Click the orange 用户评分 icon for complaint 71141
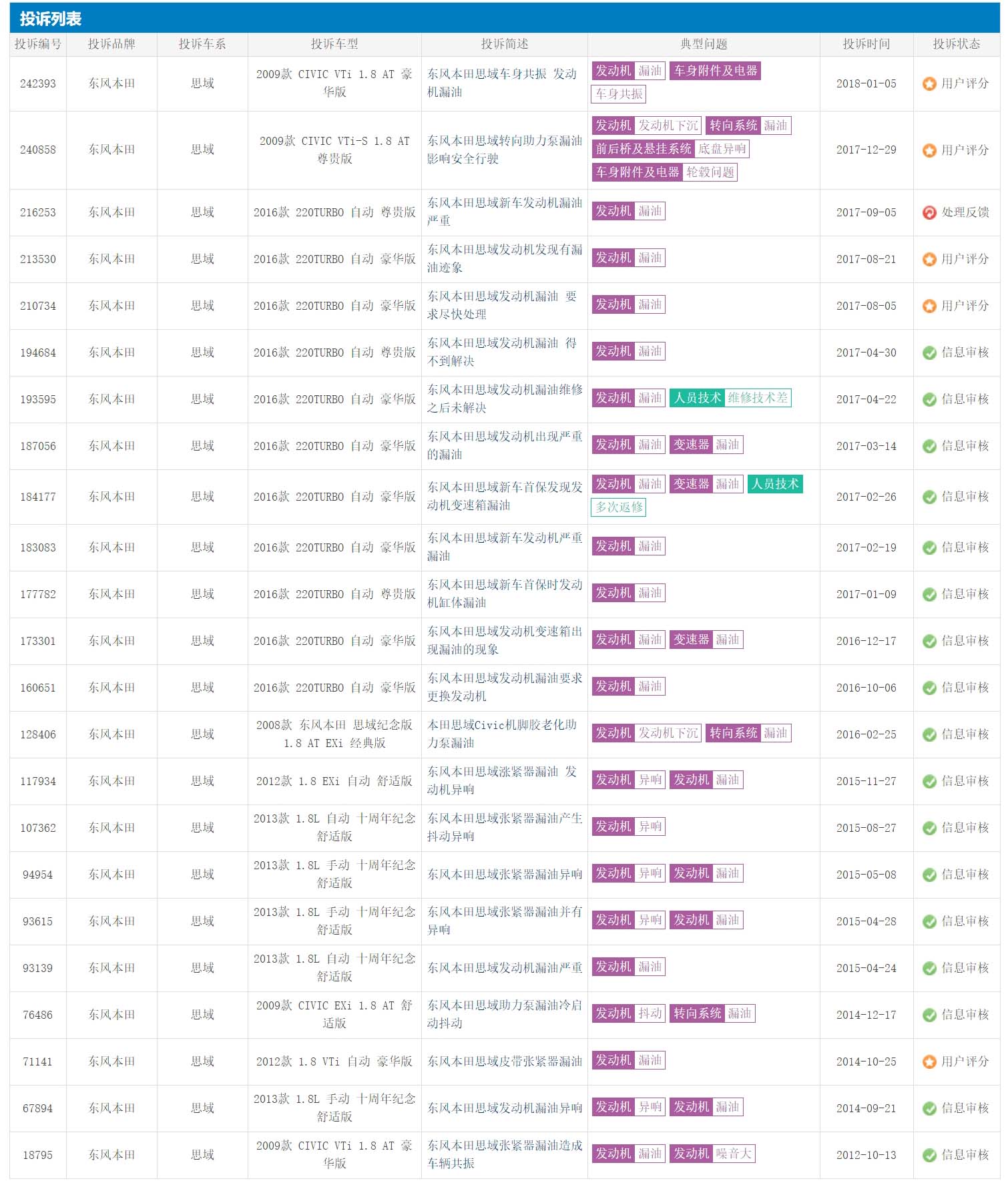This screenshot has width=1008, height=1185. click(x=929, y=1062)
